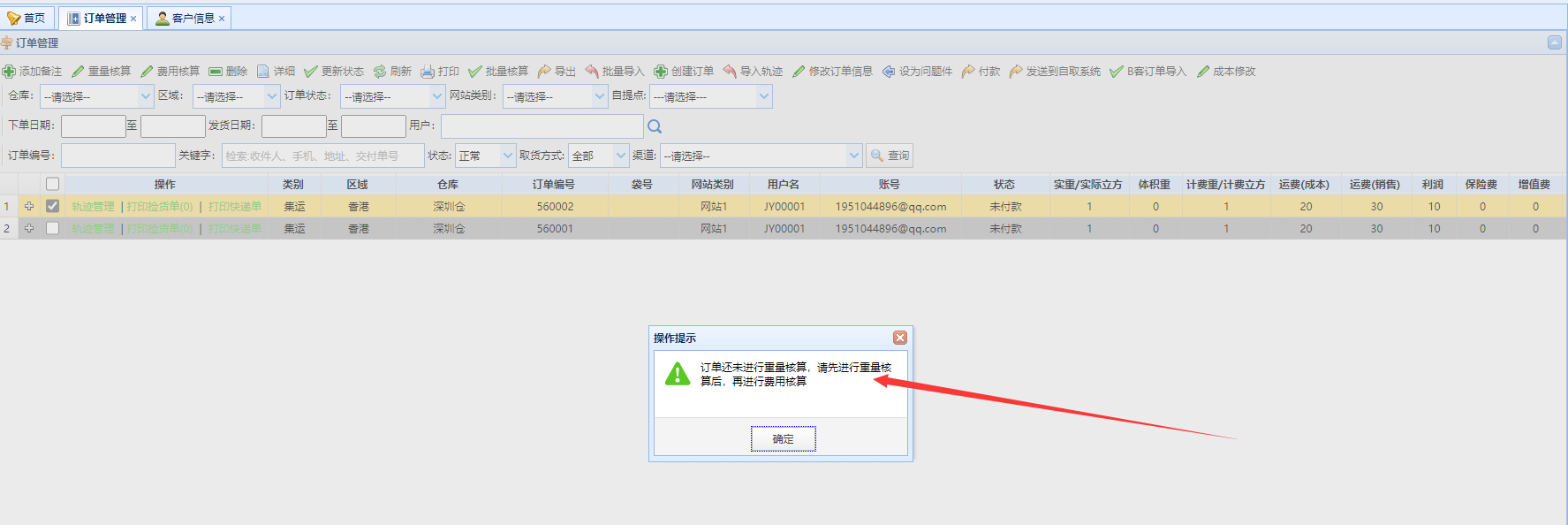Click the 打印 printer icon
The image size is (1568, 525).
pyautogui.click(x=428, y=72)
